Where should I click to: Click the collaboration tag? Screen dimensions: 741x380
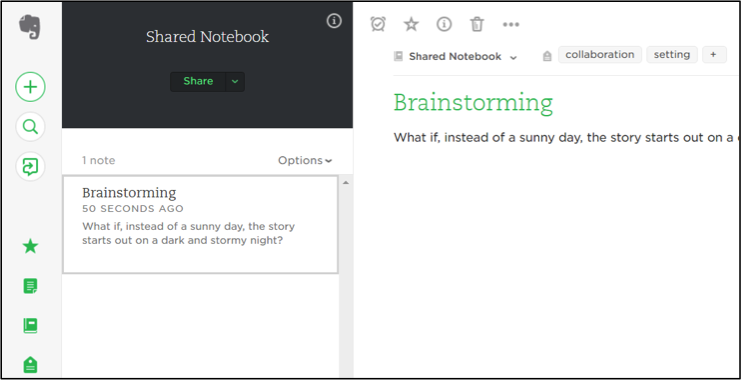click(600, 54)
